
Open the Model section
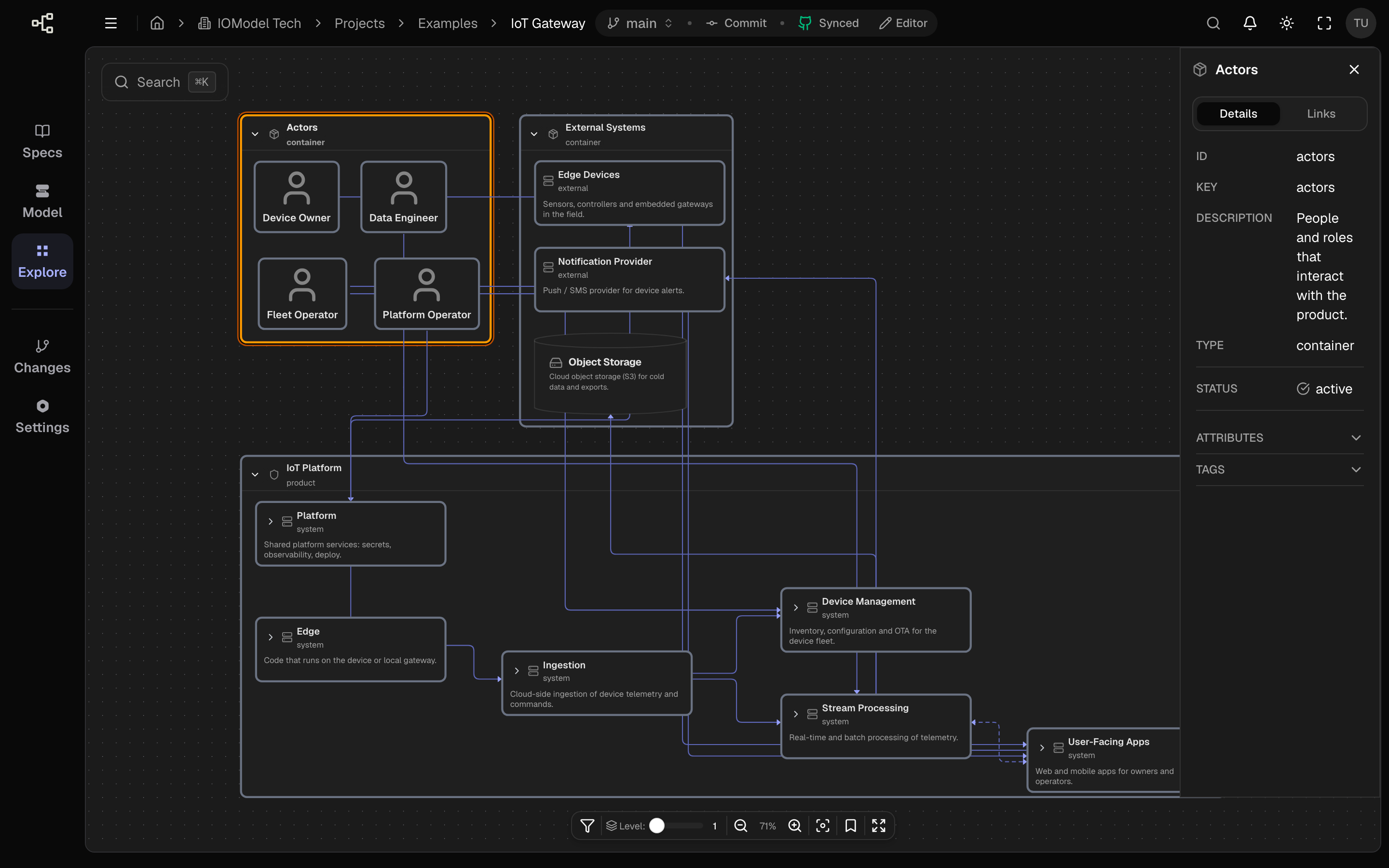point(42,201)
